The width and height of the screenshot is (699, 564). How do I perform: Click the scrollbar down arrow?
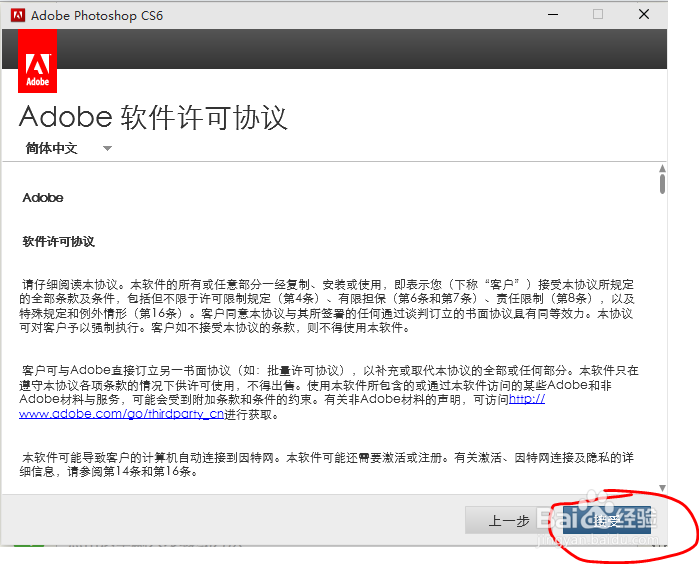(x=662, y=488)
